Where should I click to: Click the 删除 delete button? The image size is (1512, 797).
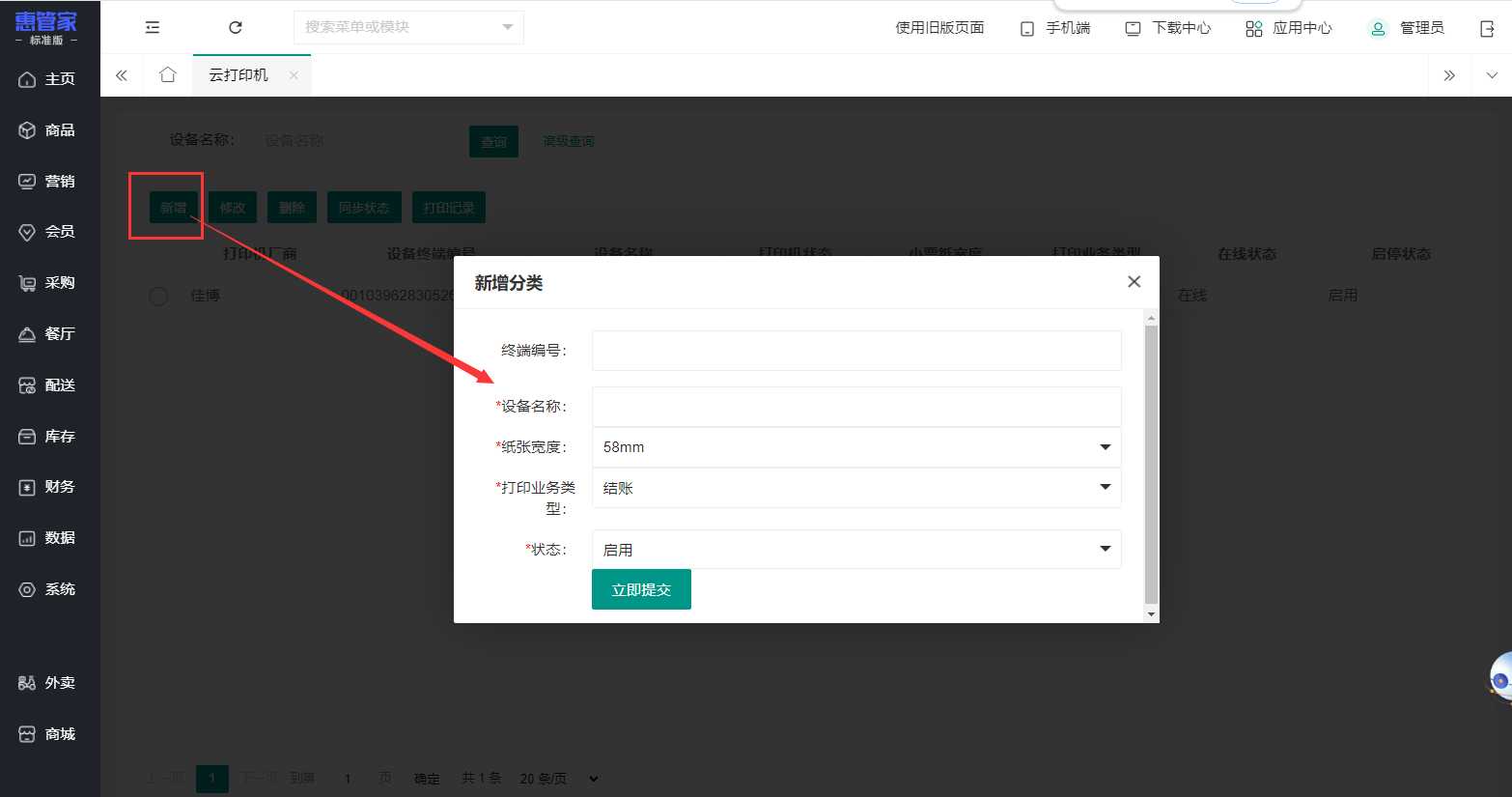coord(292,208)
